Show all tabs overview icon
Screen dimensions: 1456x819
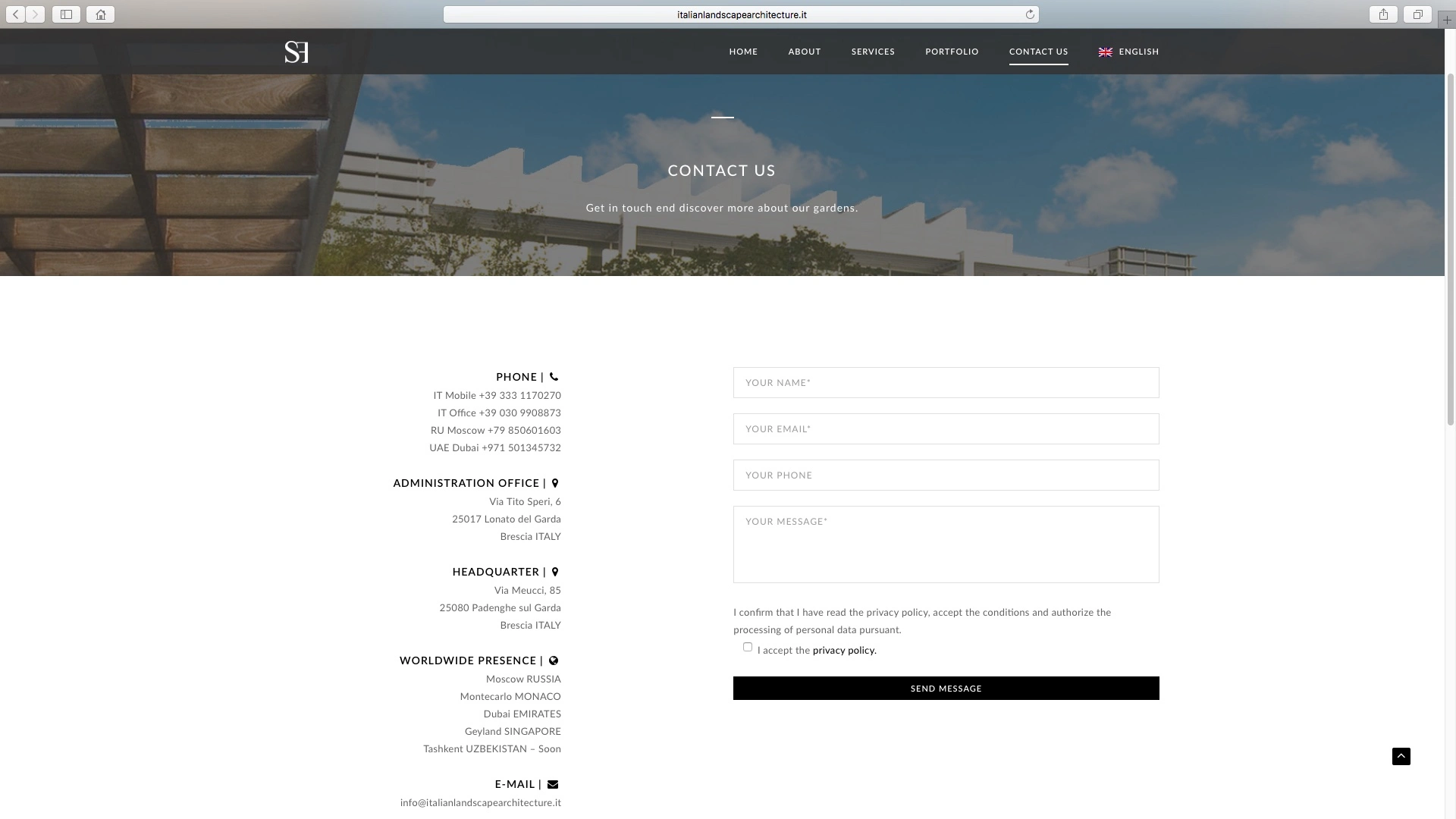[1417, 14]
